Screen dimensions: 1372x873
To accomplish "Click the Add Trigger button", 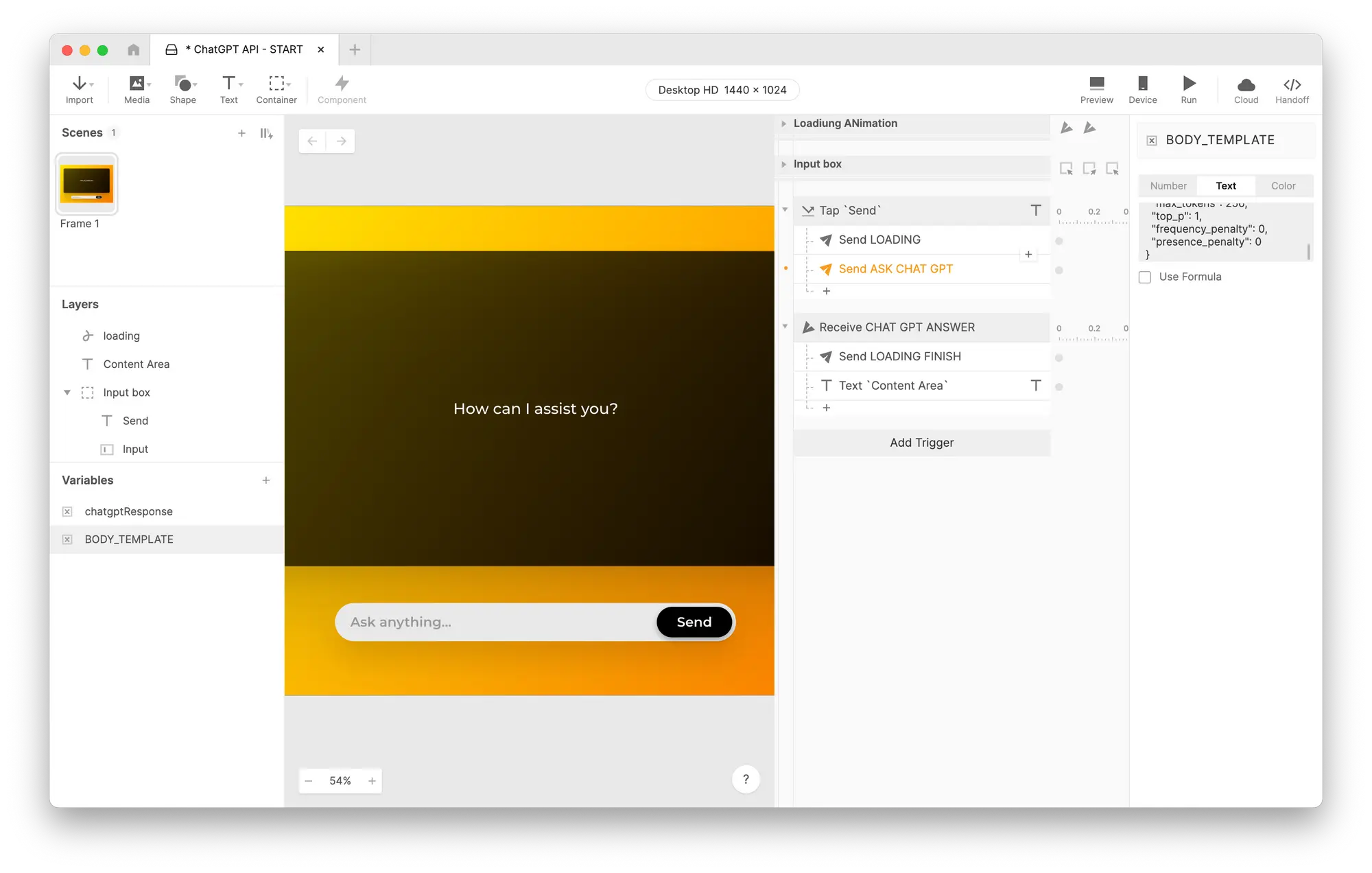I will point(921,443).
